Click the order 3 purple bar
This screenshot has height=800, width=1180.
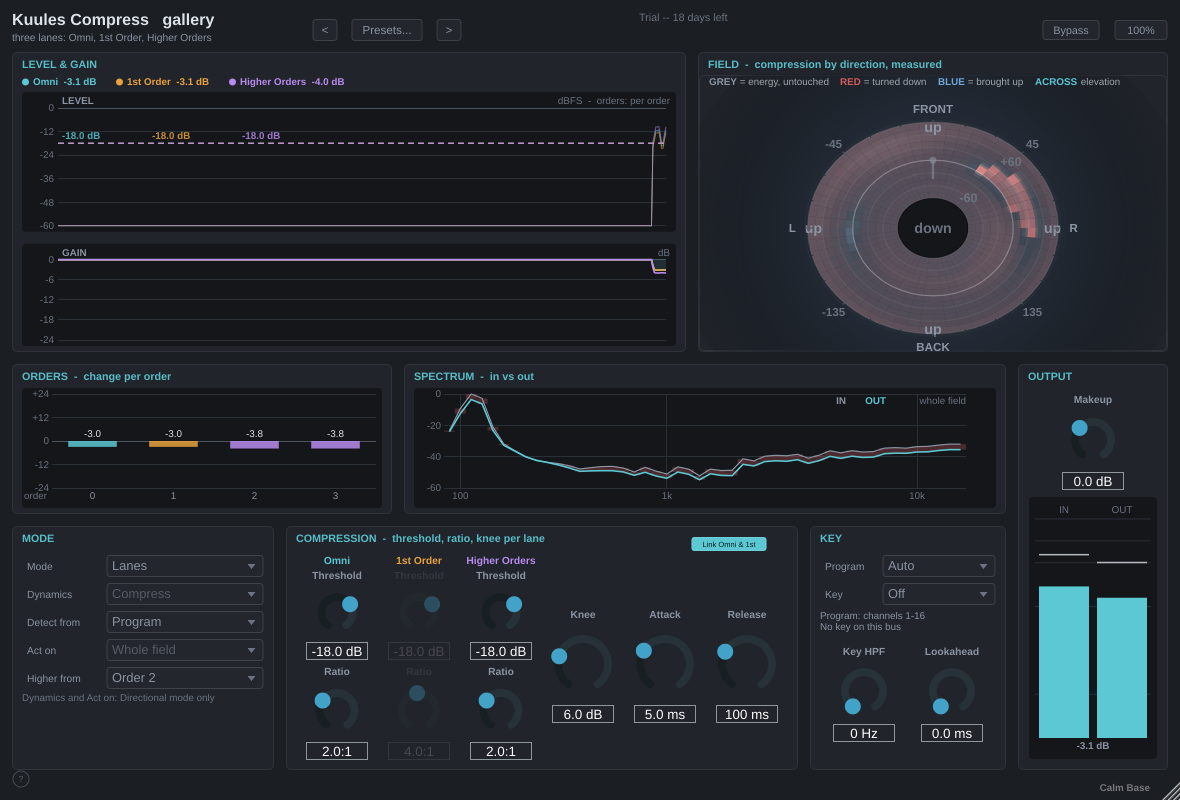pos(336,445)
